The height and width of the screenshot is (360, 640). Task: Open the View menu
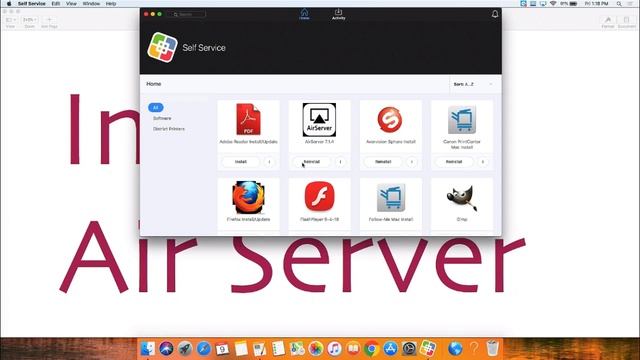71,4
